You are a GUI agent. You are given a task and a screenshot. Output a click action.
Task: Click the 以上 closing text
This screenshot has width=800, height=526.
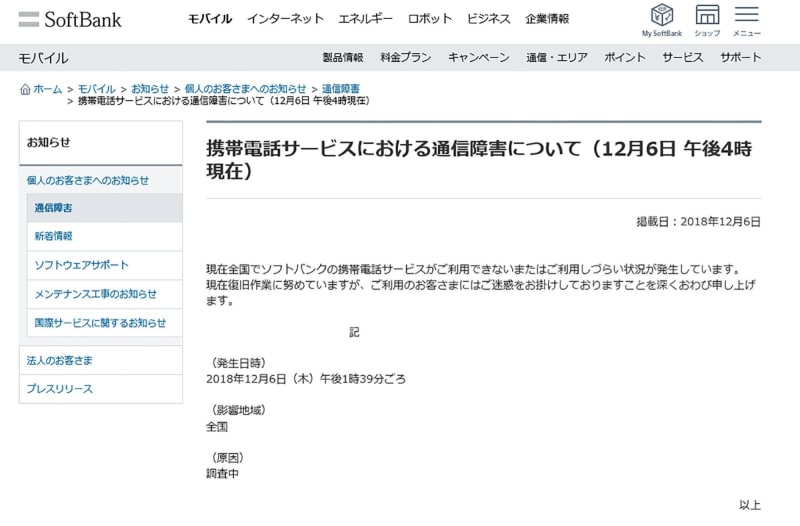[x=750, y=505]
